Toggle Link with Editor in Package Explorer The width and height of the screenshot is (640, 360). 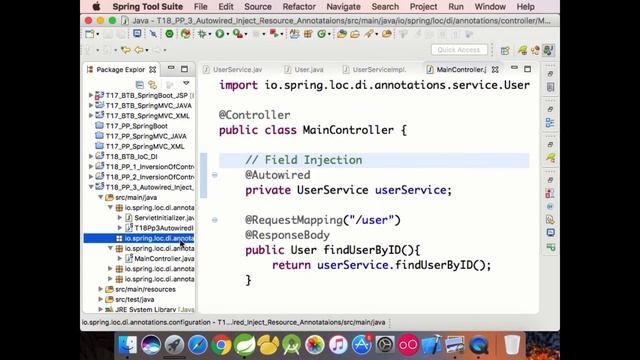[x=153, y=84]
